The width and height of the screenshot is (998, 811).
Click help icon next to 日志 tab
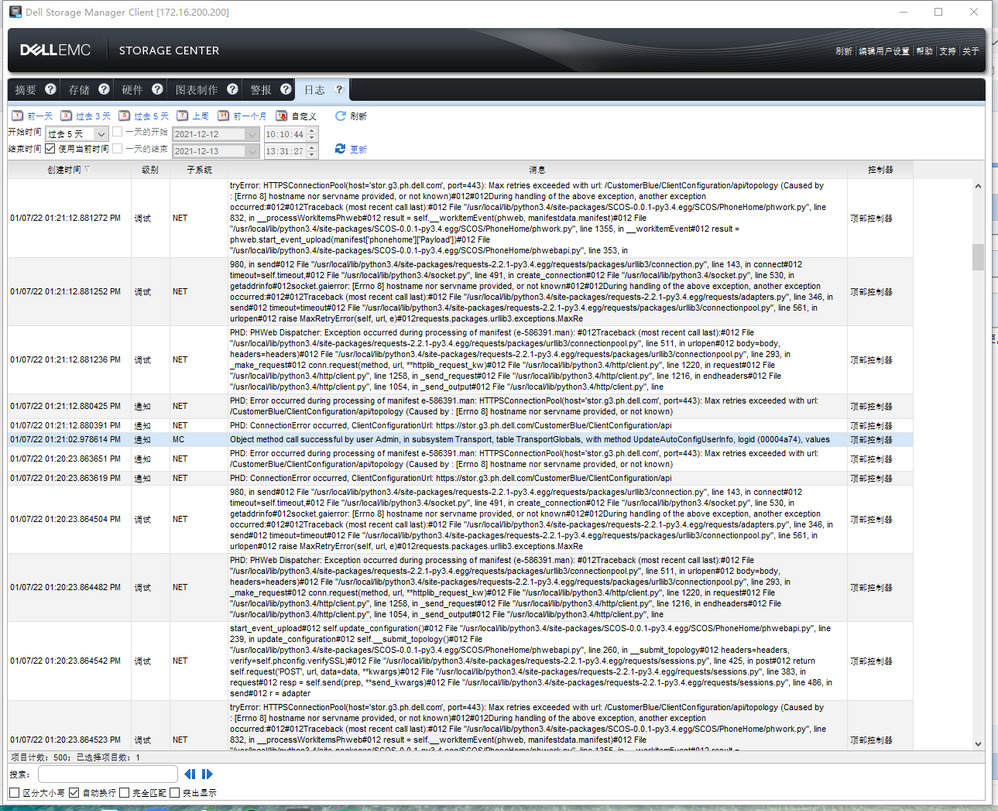339,90
